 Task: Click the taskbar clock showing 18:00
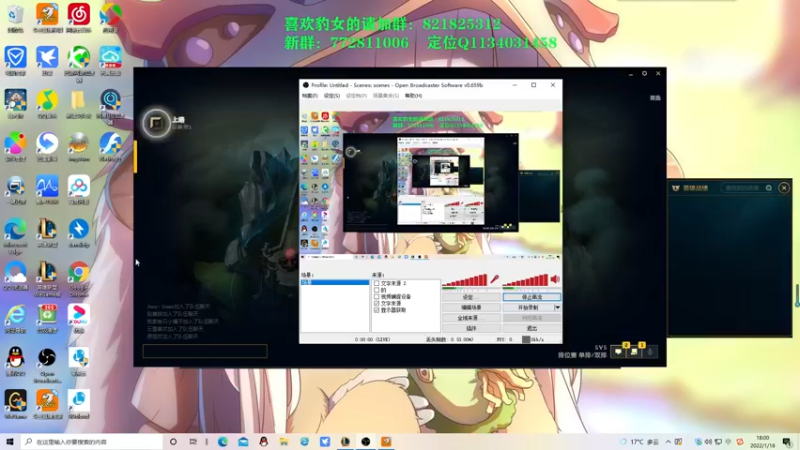[763, 441]
